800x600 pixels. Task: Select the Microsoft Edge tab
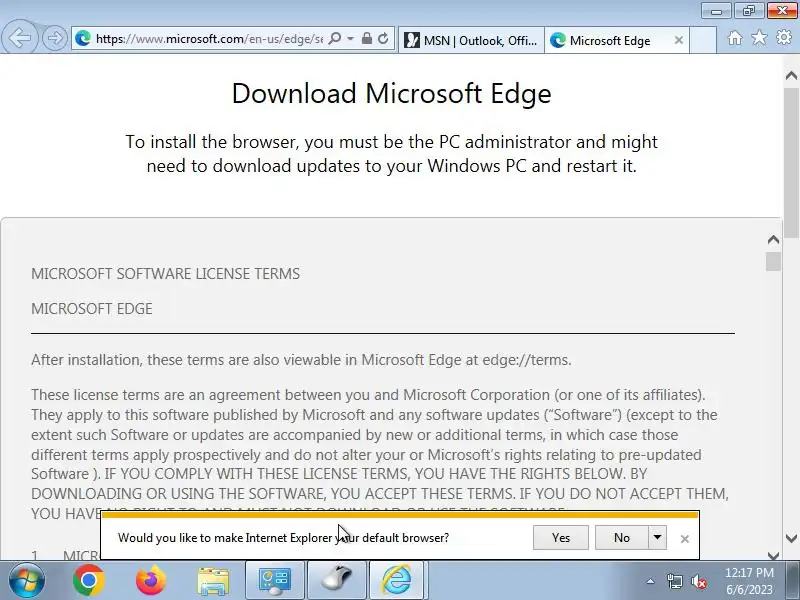point(617,40)
